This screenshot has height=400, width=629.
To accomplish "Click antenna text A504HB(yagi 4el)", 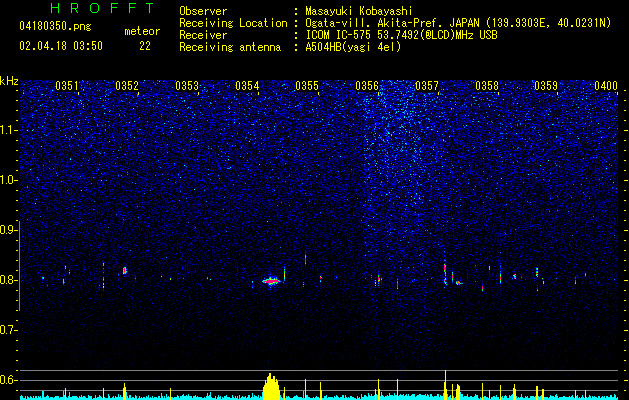I will tap(353, 47).
